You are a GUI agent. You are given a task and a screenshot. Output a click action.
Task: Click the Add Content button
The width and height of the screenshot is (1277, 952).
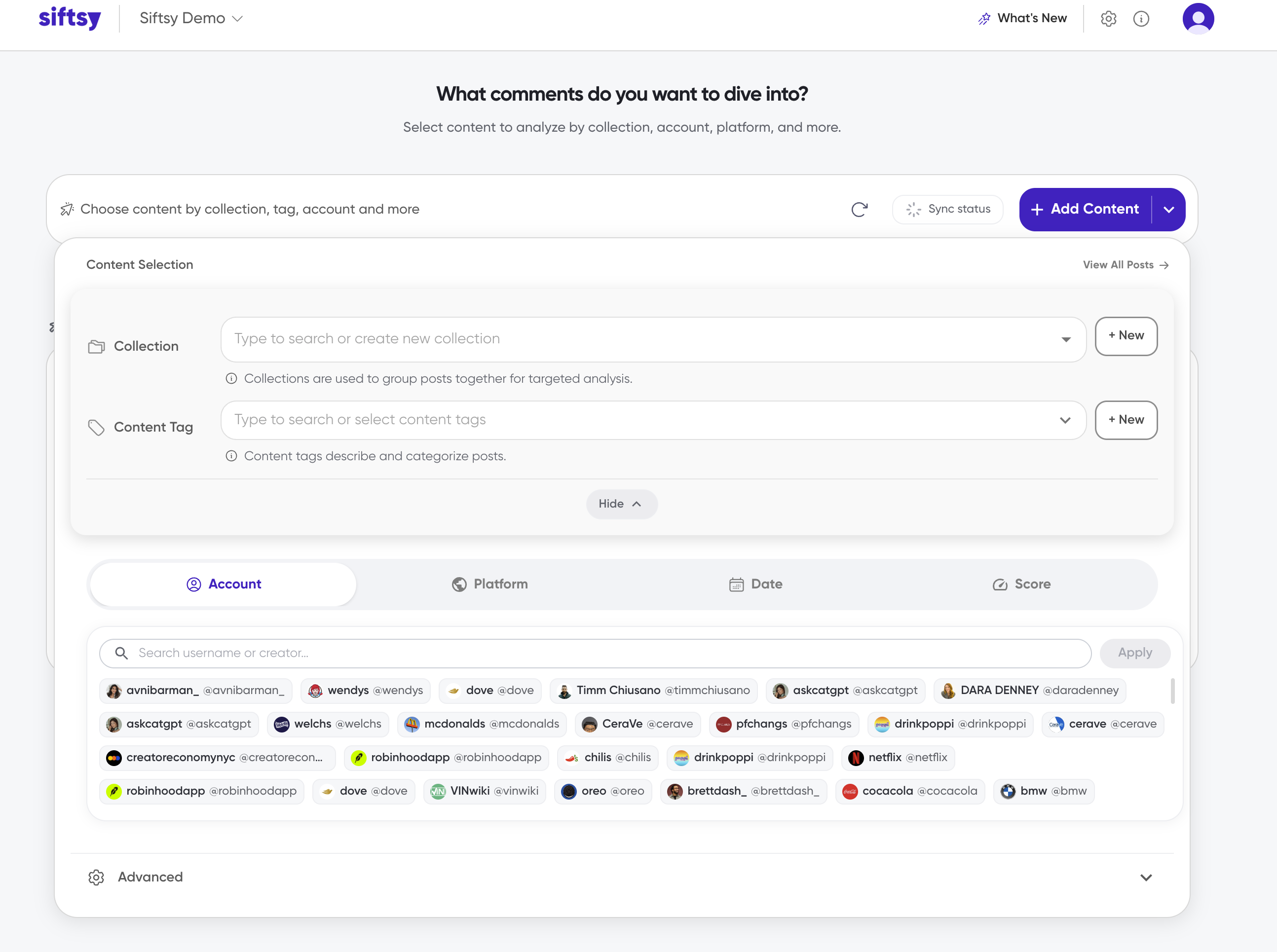pos(1085,209)
